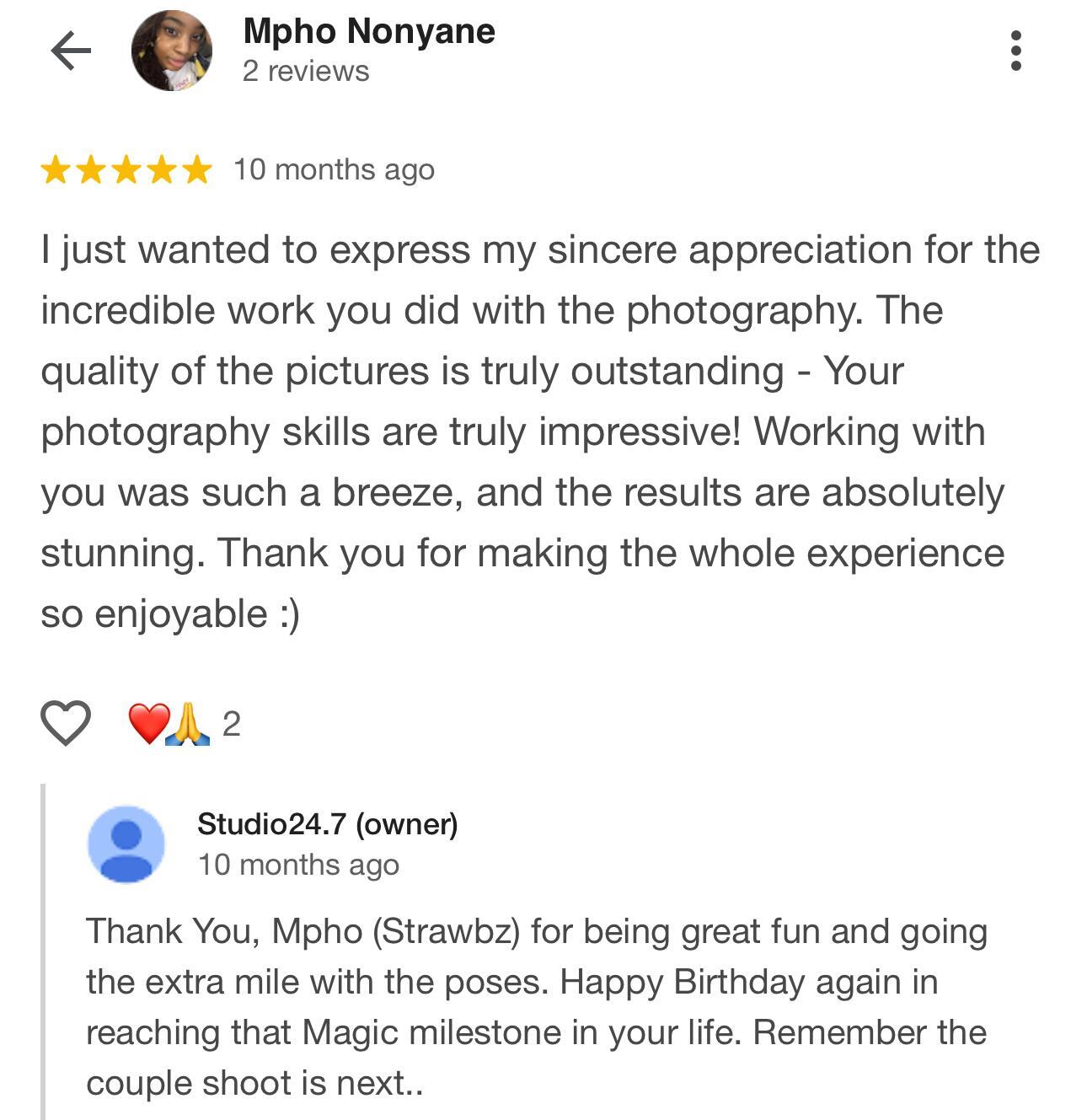This screenshot has width=1087, height=1120.
Task: Click the review's '10 months ago' timestamp
Action: (334, 170)
